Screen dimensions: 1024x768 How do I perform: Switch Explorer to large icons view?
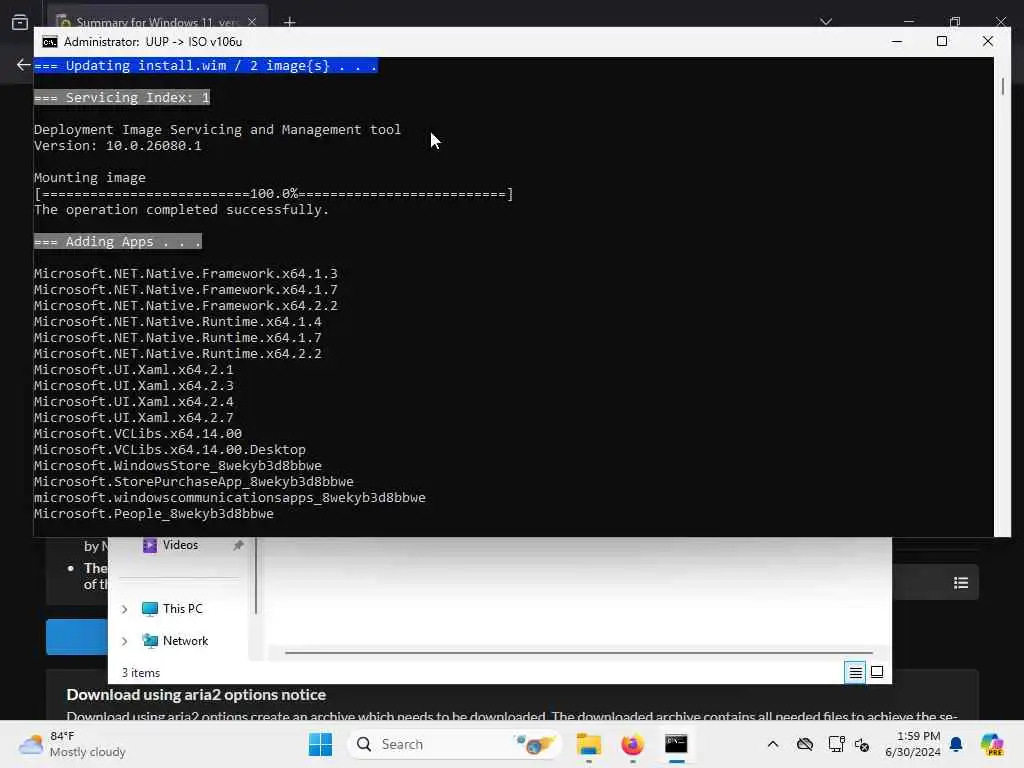point(877,672)
